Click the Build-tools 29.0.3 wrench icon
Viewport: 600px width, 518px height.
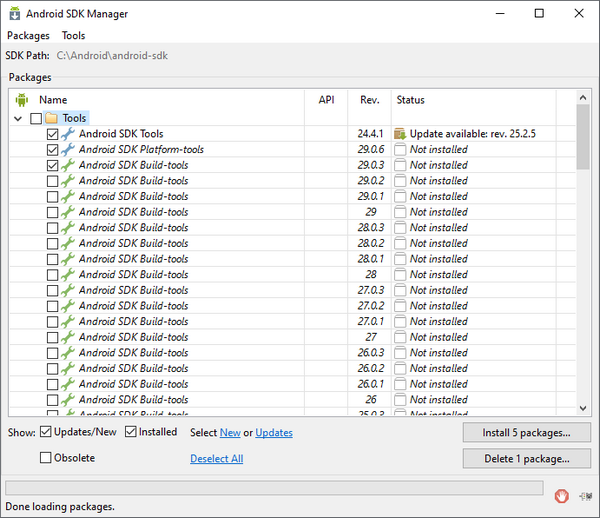[68, 165]
